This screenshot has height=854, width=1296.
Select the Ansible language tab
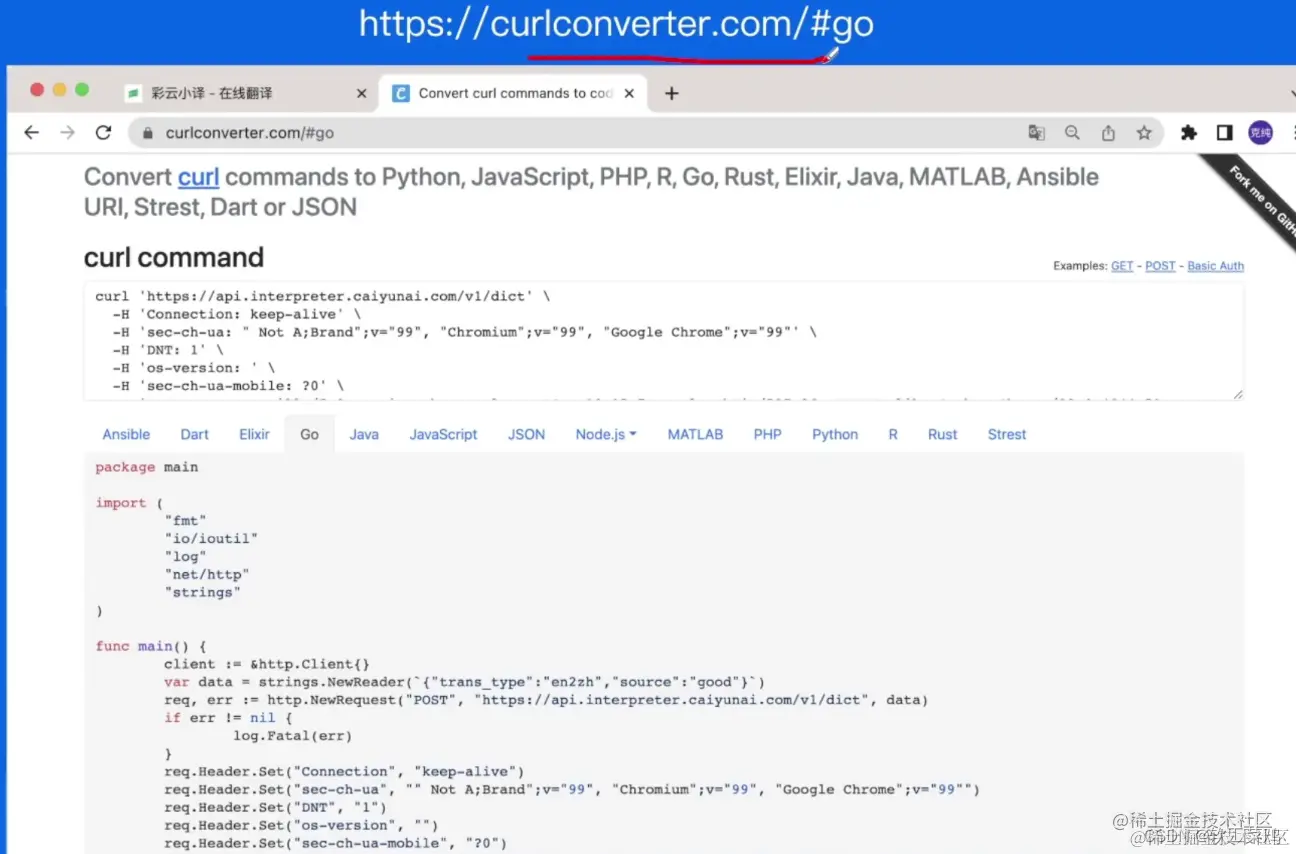pos(126,434)
